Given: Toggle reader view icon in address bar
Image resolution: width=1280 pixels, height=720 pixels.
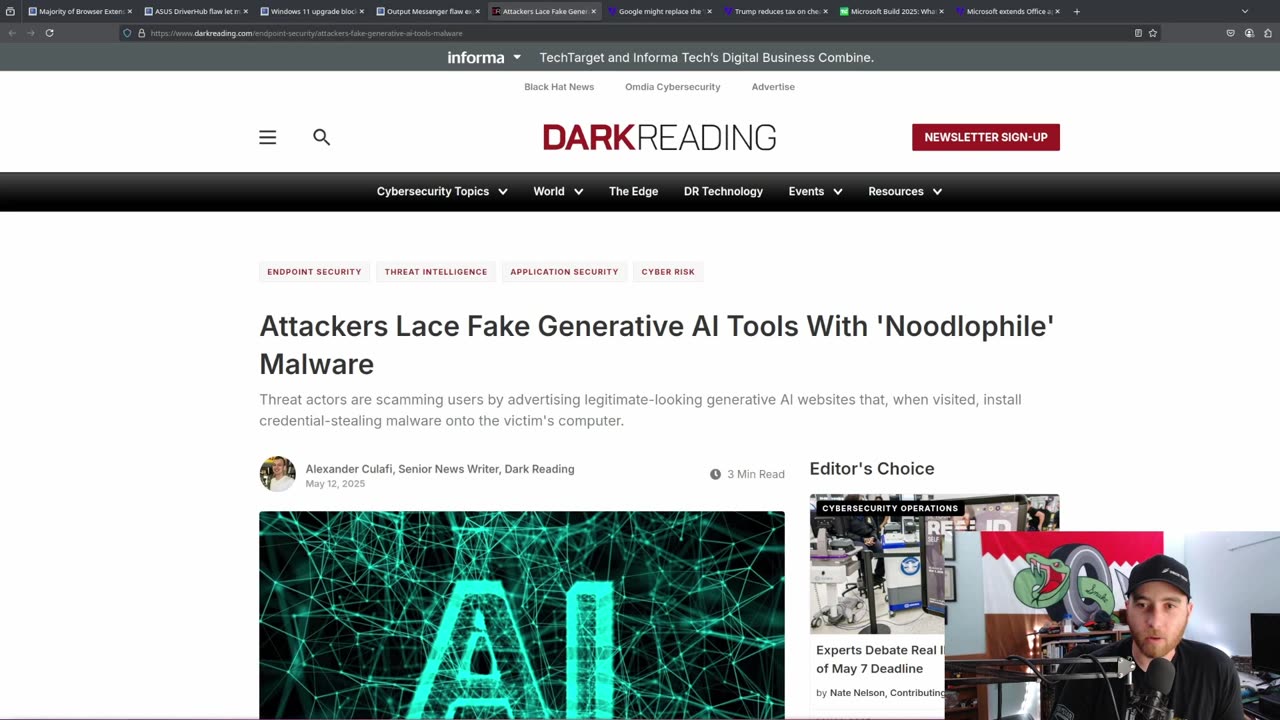Looking at the screenshot, I should pyautogui.click(x=1138, y=33).
